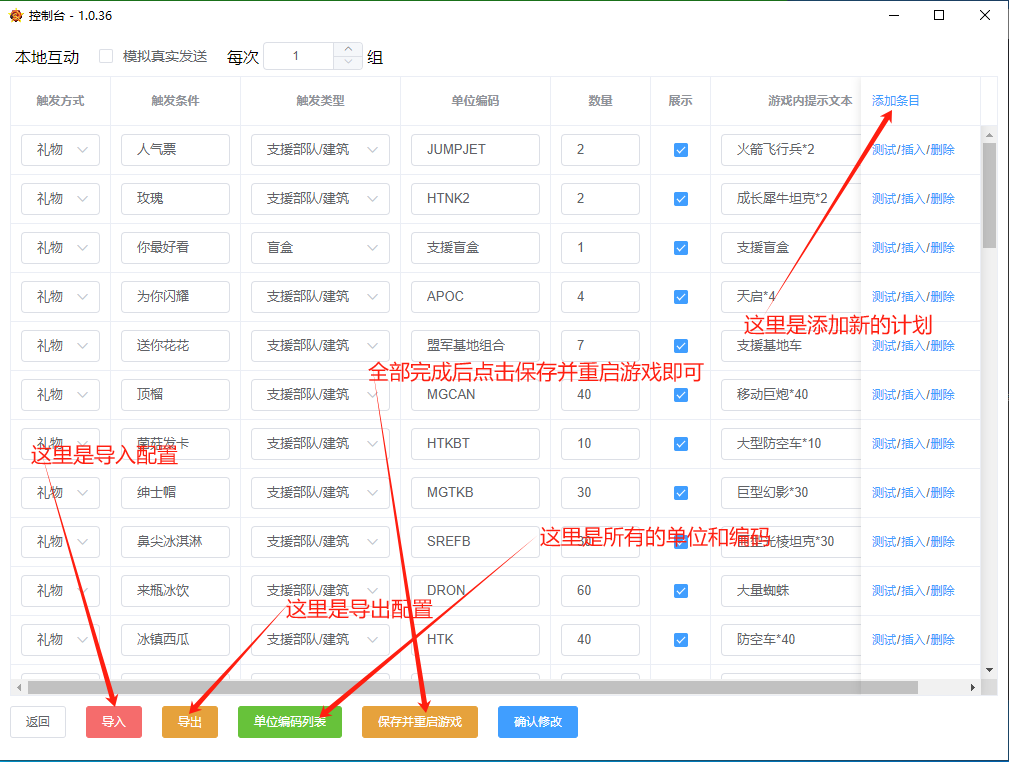The image size is (1009, 762).
Task: Open the 盲盒 trigger type dropdown
Action: (x=320, y=248)
